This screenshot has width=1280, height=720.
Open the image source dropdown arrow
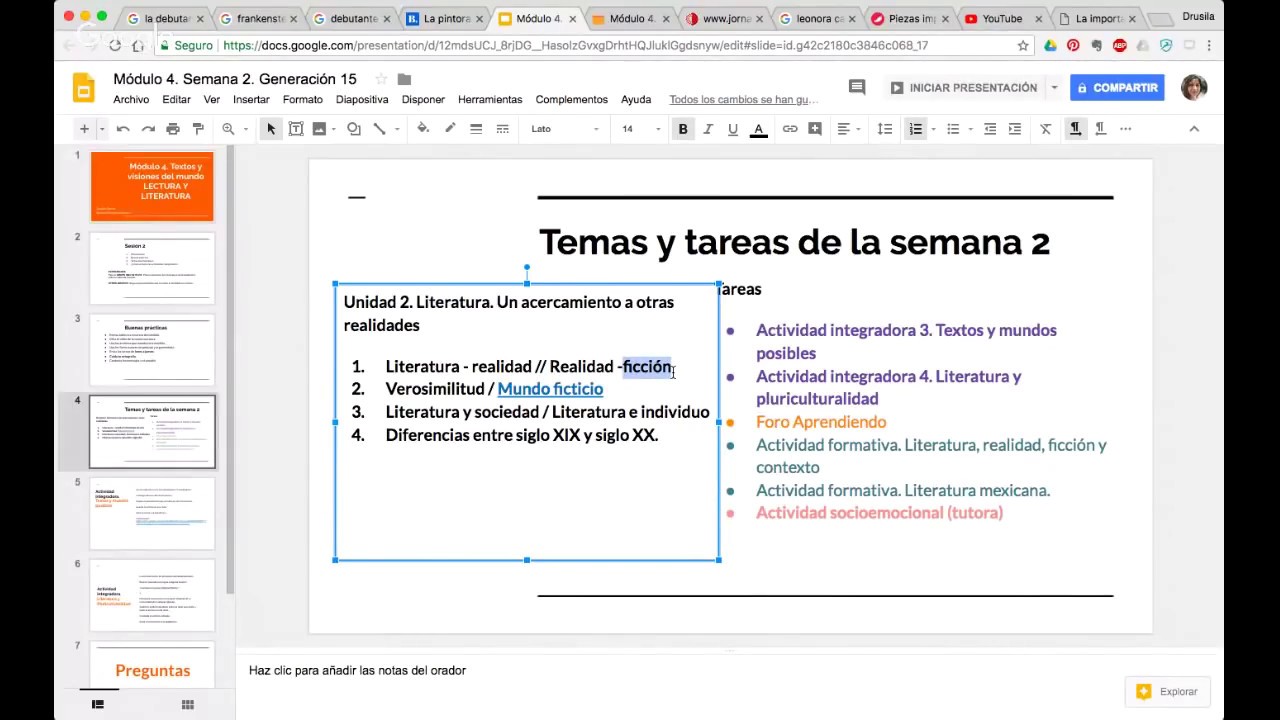(x=335, y=129)
